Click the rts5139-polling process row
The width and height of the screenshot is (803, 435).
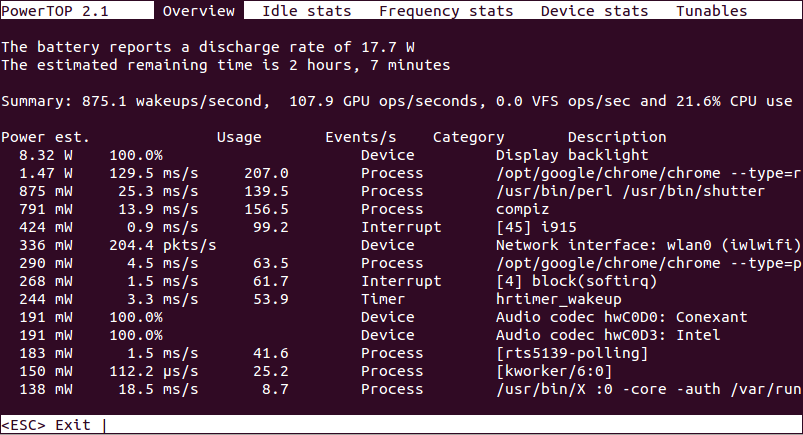tap(402, 353)
